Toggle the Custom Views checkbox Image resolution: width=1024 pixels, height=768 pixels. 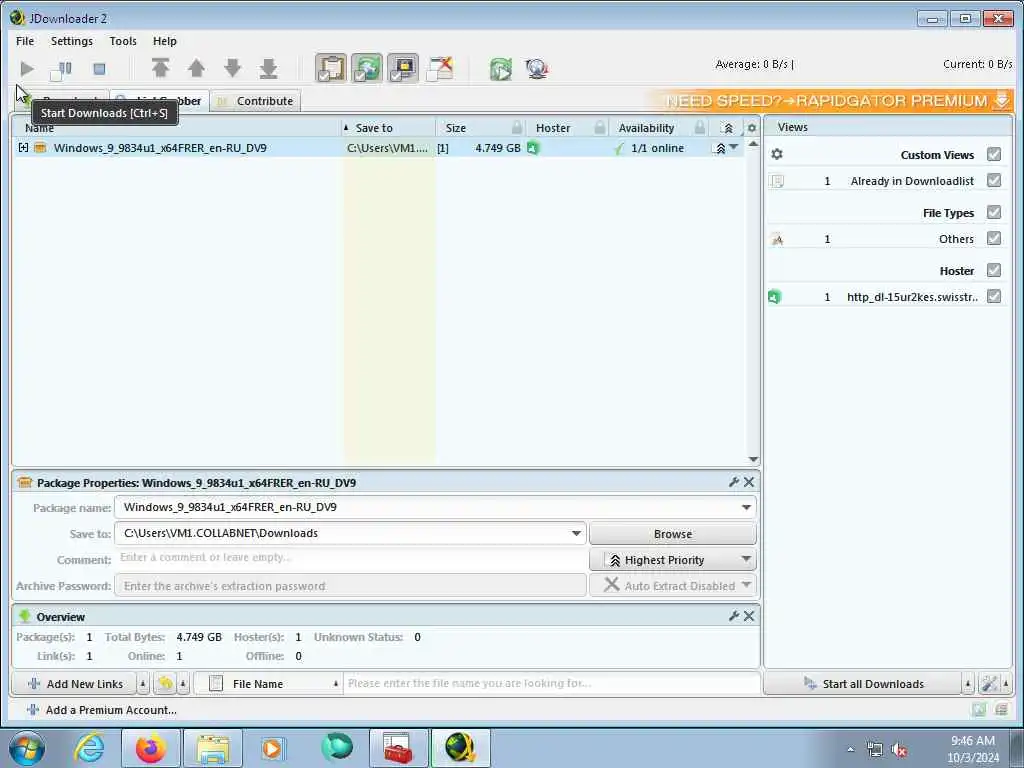(993, 154)
